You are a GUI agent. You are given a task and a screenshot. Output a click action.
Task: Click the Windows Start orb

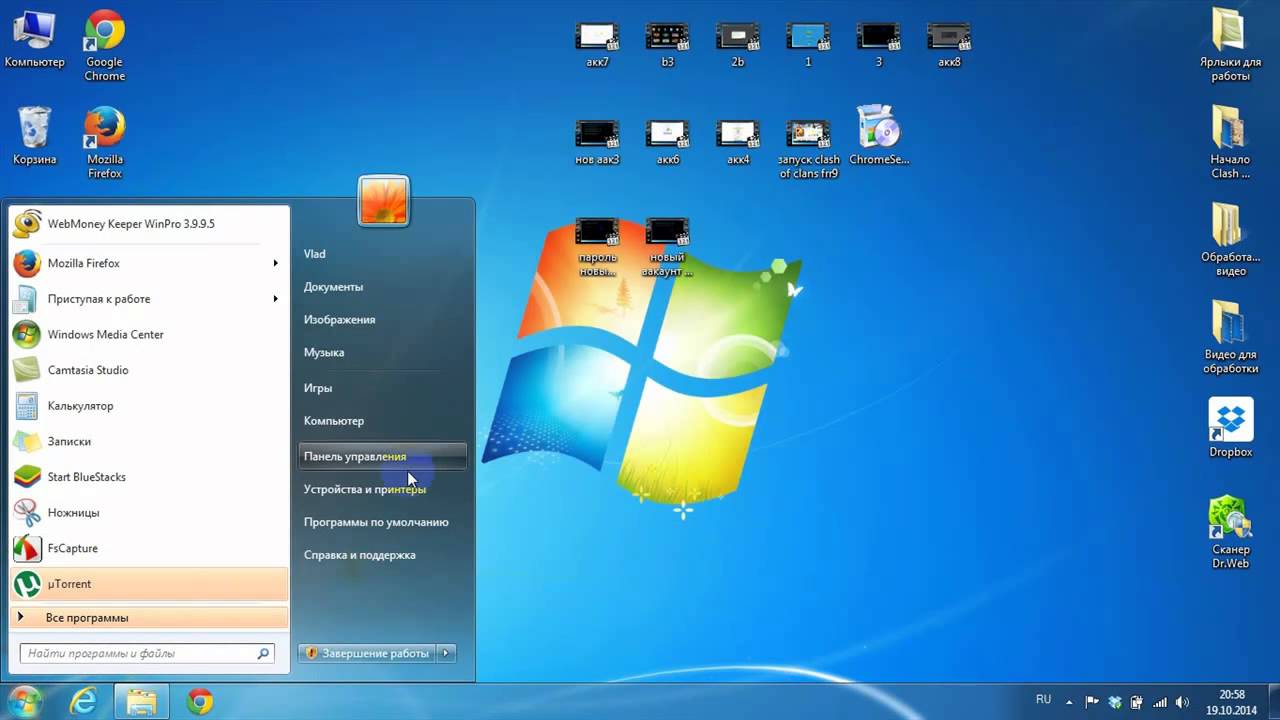coord(24,702)
